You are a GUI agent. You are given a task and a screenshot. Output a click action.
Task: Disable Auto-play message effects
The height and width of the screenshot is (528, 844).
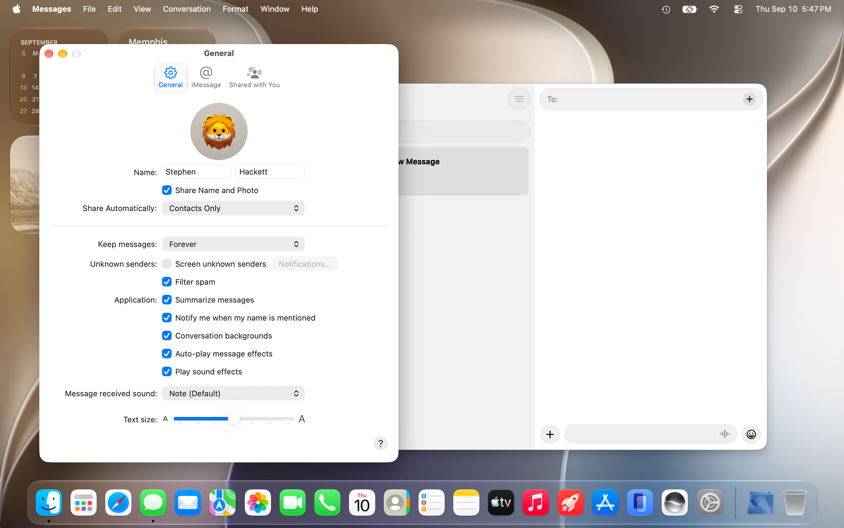pyautogui.click(x=167, y=354)
